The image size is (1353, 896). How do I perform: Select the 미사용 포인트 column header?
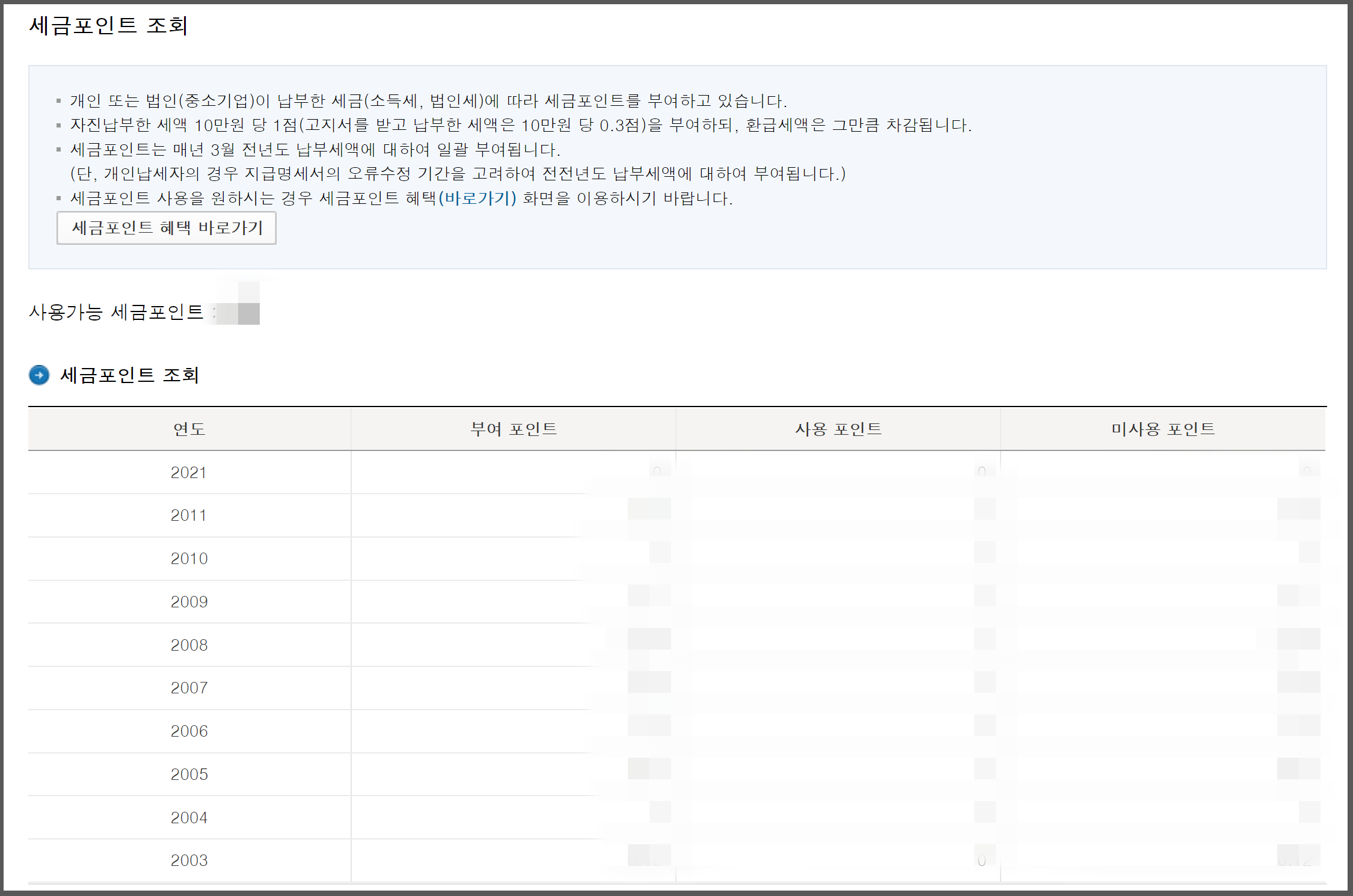1163,429
